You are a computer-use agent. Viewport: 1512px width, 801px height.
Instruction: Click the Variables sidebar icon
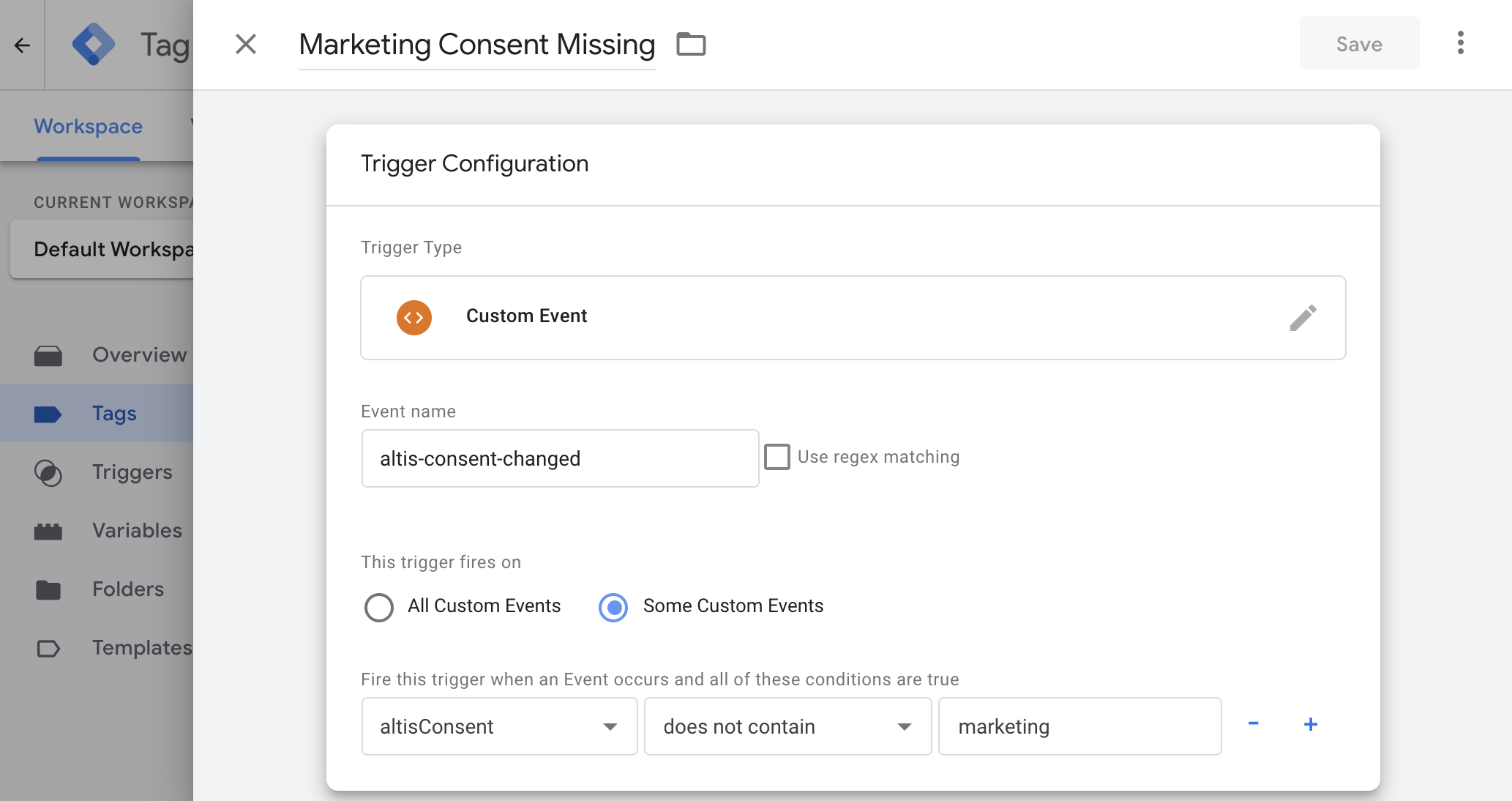(48, 532)
